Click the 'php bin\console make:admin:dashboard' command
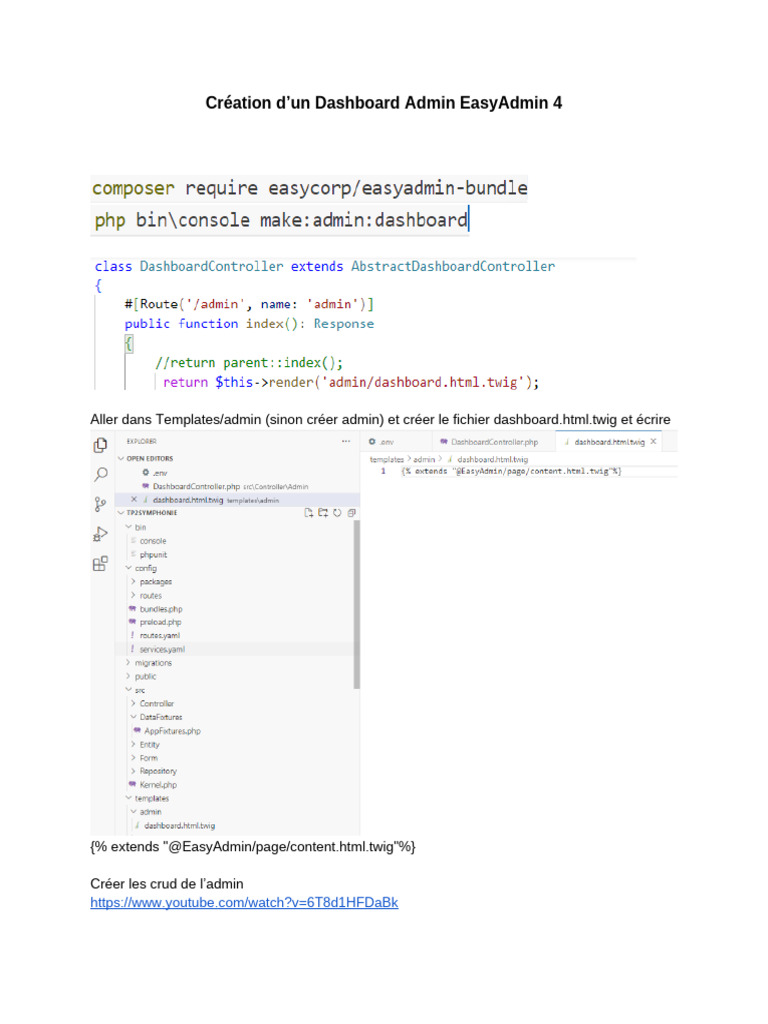768x1024 pixels. coord(281,220)
